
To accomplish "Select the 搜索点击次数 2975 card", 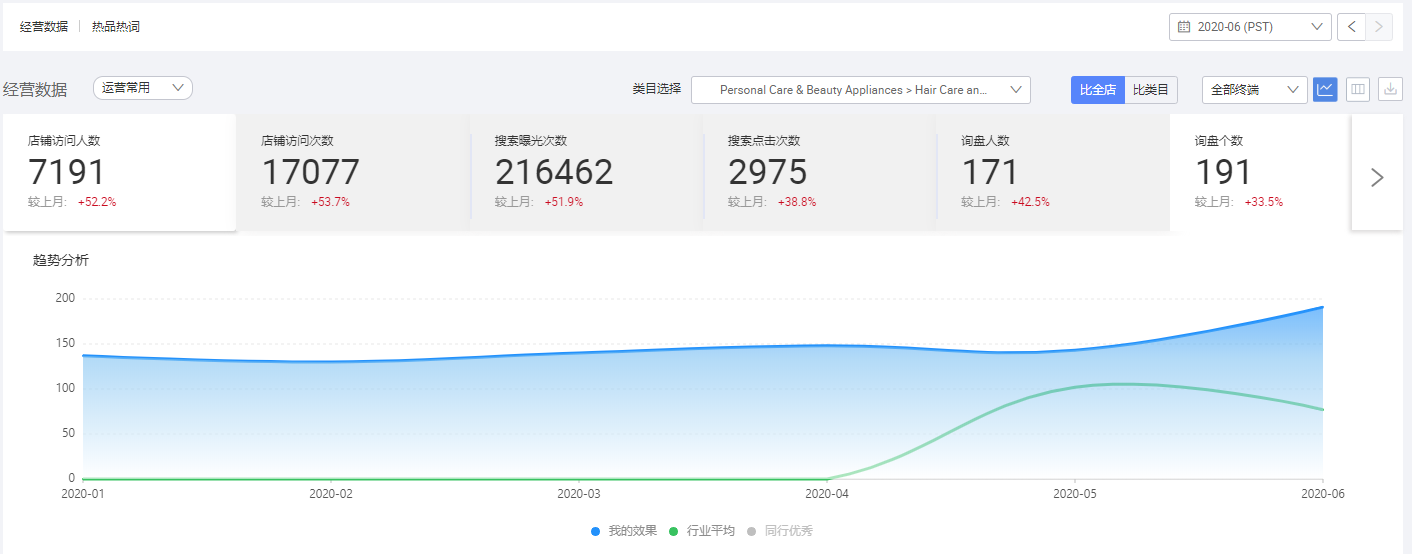I will (819, 172).
